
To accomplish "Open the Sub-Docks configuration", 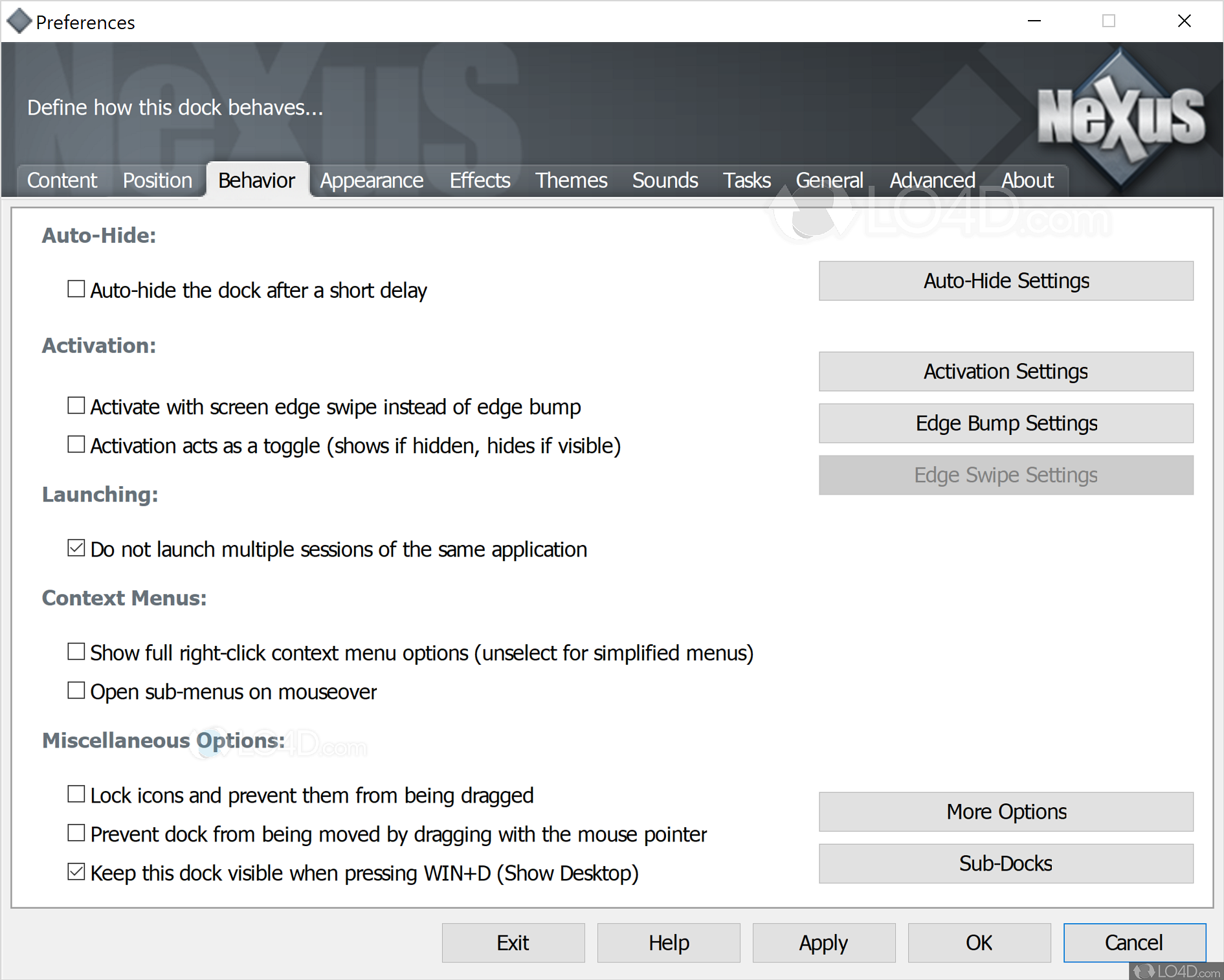I will coord(1005,863).
